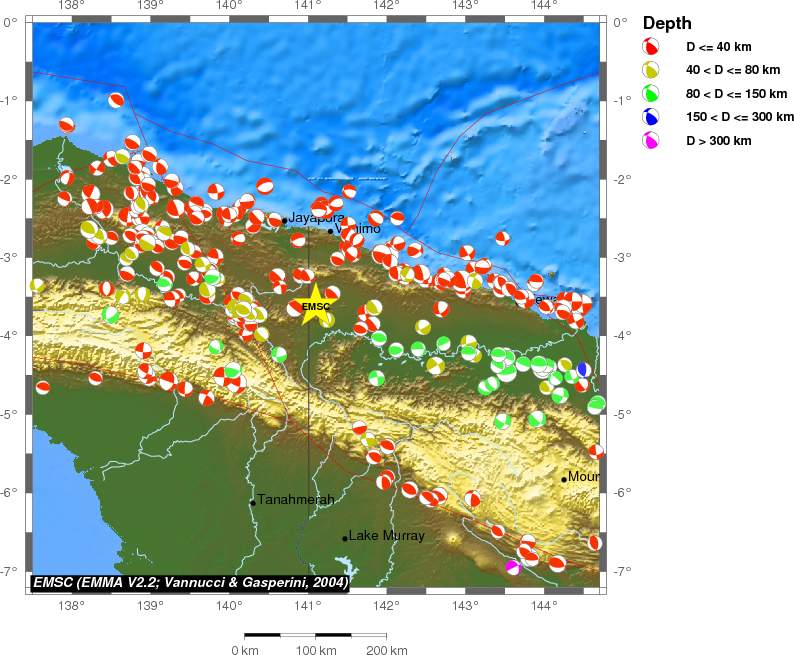Click the Tanahmerah city dot
794x655 pixels.
click(x=253, y=503)
